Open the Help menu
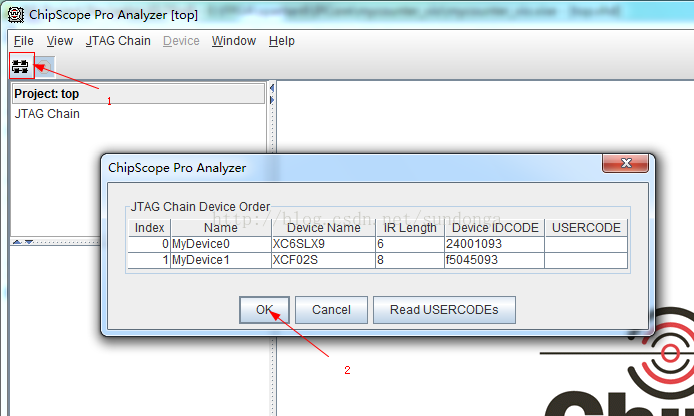694x416 pixels. point(281,41)
